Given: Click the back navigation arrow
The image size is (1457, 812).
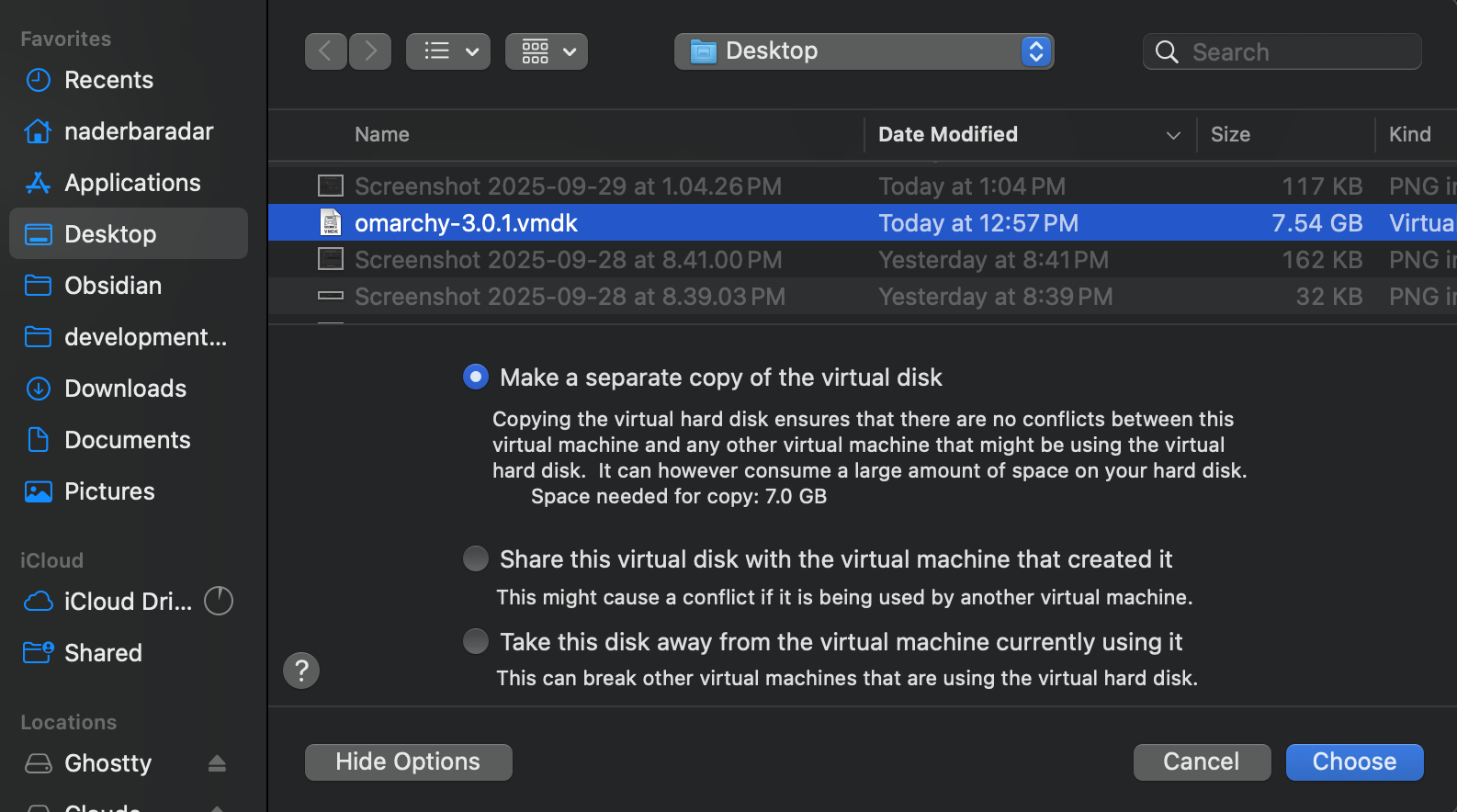Looking at the screenshot, I should click(x=325, y=51).
